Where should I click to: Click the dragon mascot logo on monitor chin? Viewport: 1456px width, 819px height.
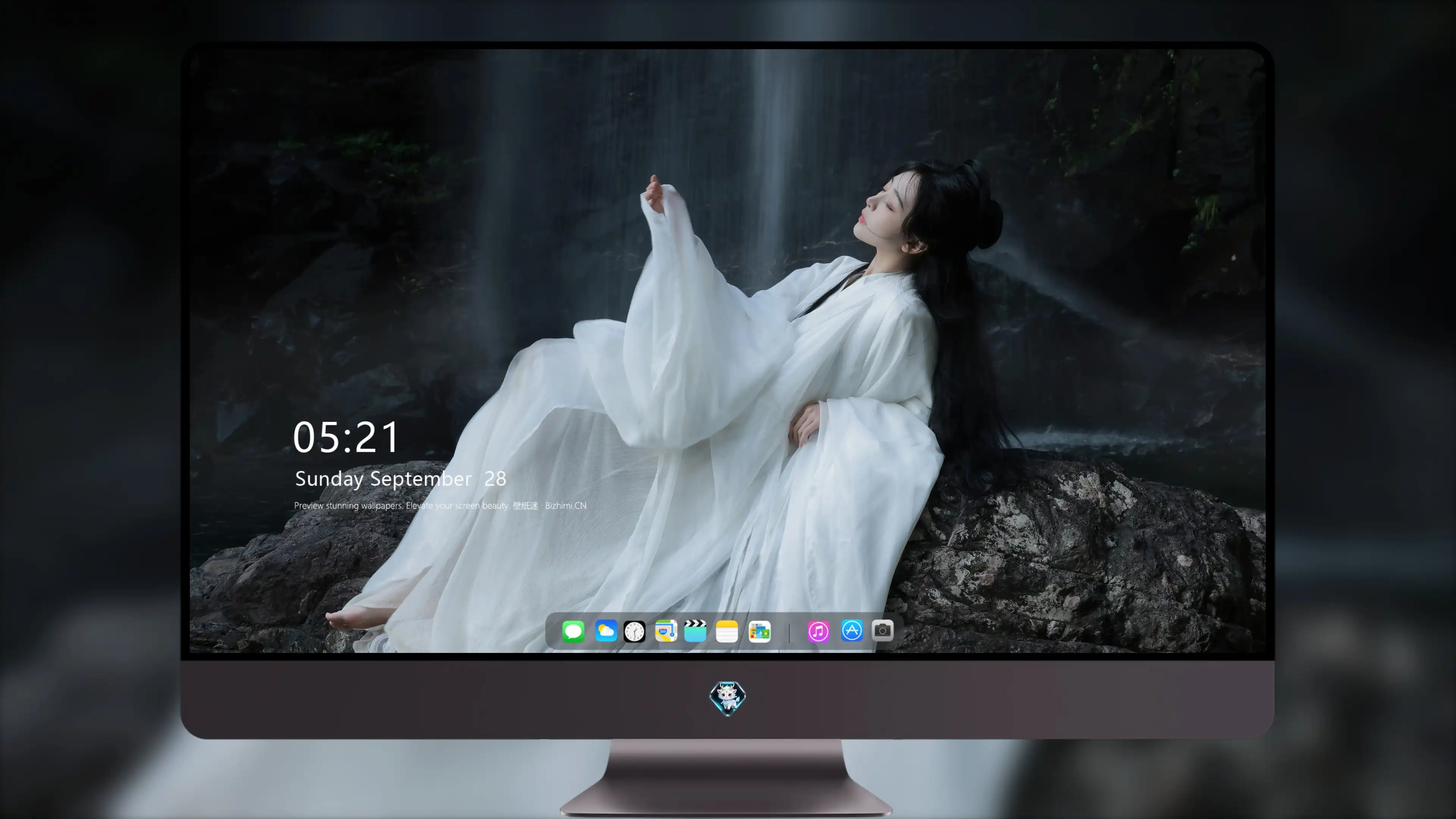pos(728,698)
